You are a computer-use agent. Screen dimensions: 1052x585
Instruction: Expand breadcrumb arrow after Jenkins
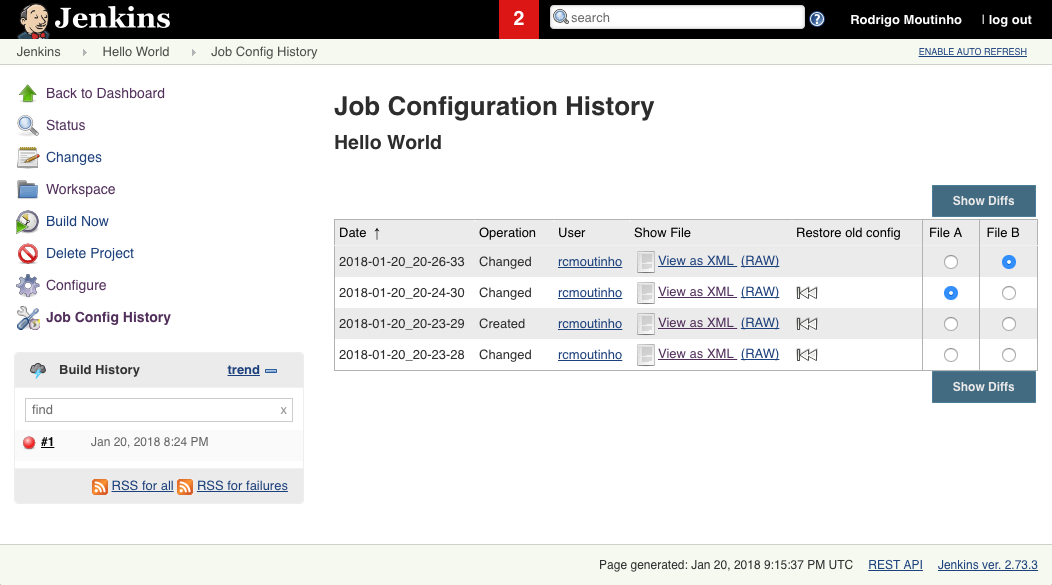click(84, 52)
